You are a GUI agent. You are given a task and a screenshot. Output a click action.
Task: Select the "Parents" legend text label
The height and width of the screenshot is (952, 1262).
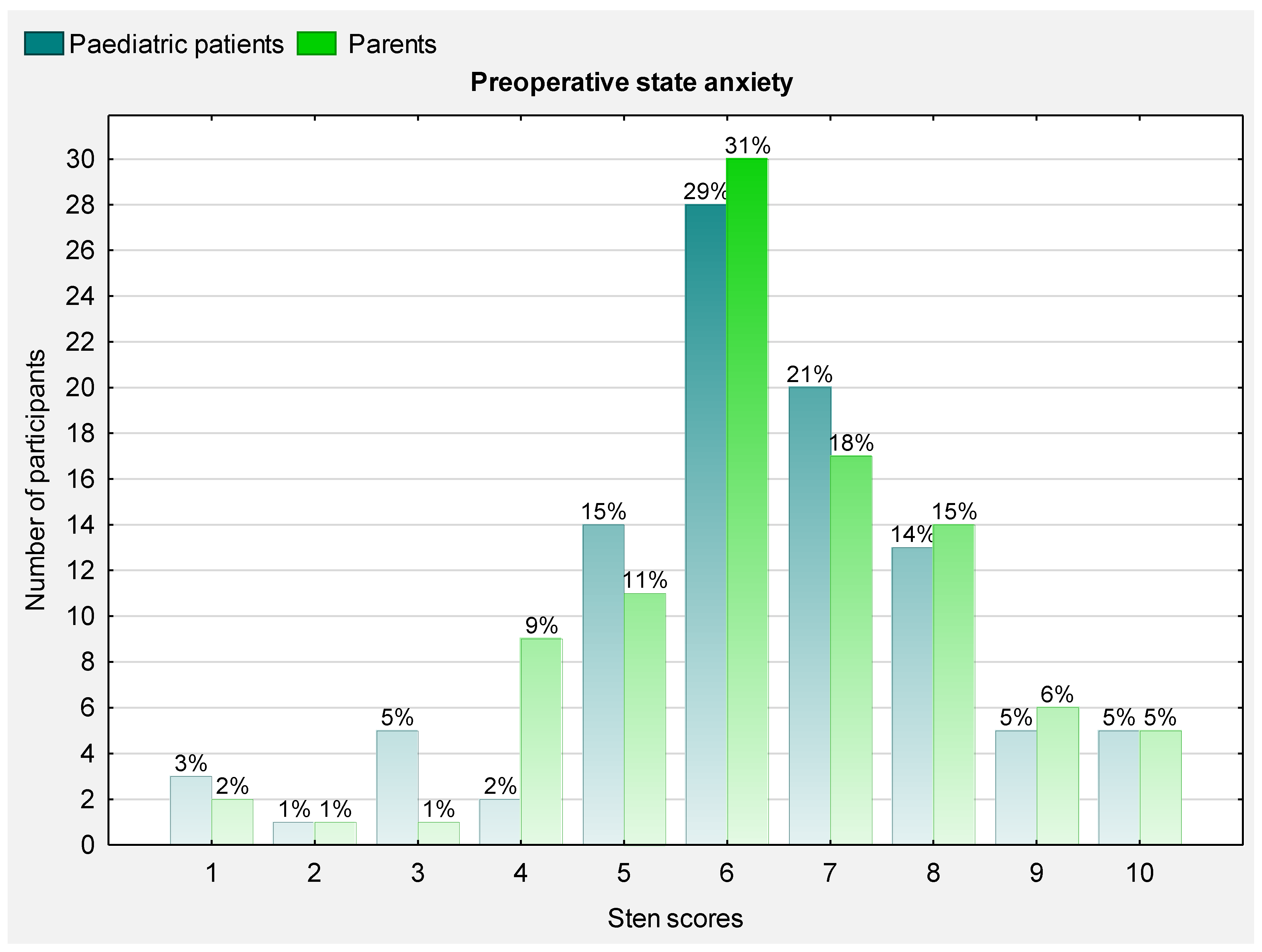[392, 45]
